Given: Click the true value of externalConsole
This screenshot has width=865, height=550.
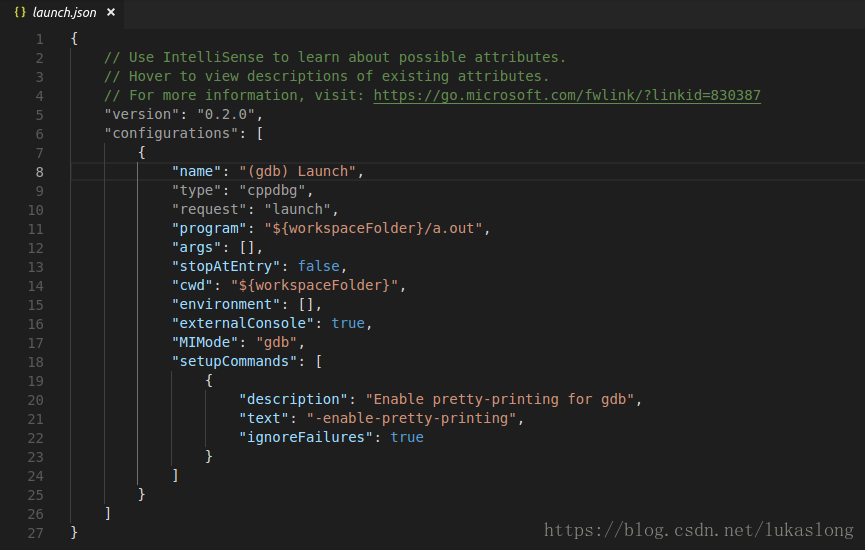Looking at the screenshot, I should click(x=348, y=323).
